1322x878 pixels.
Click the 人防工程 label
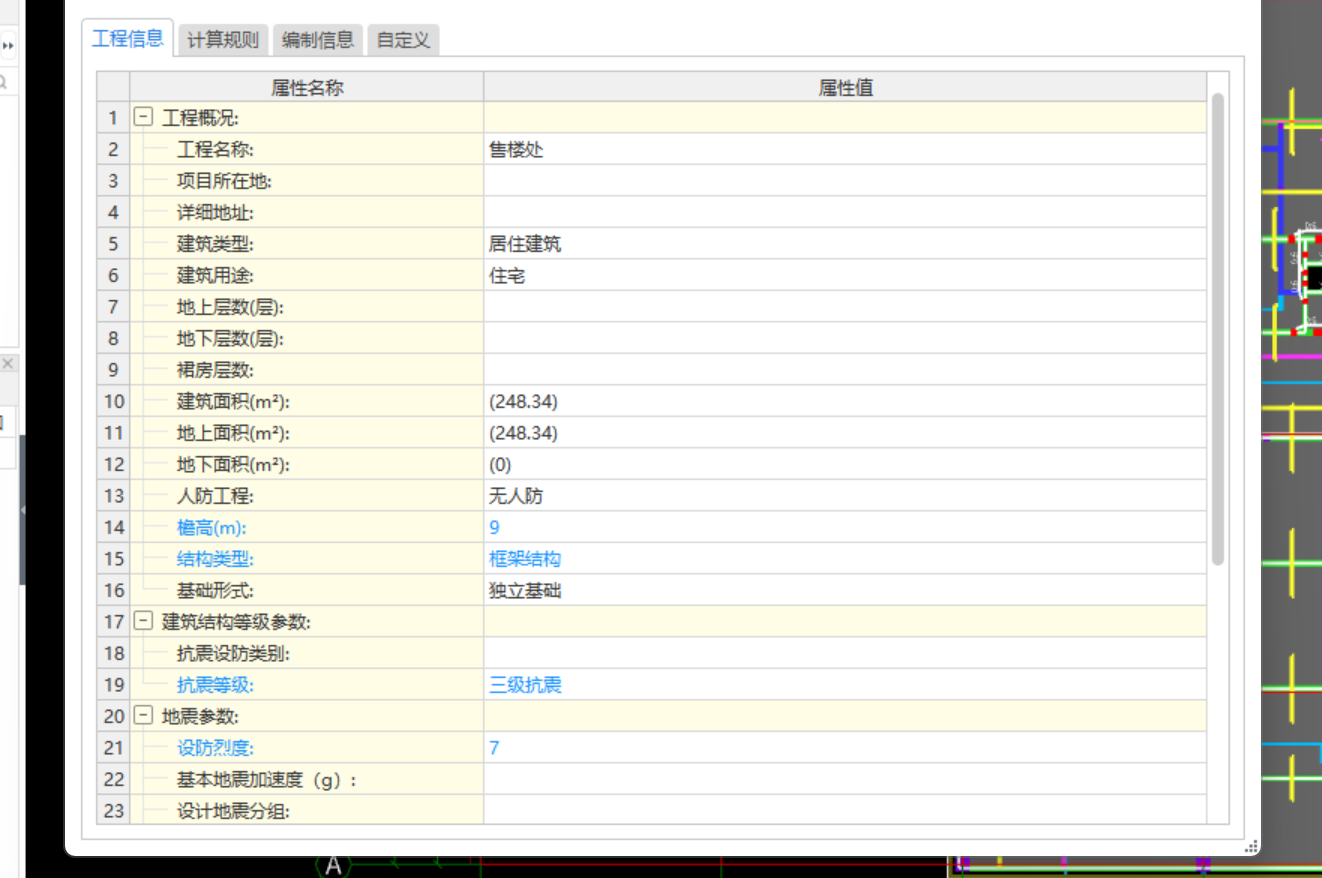click(215, 496)
